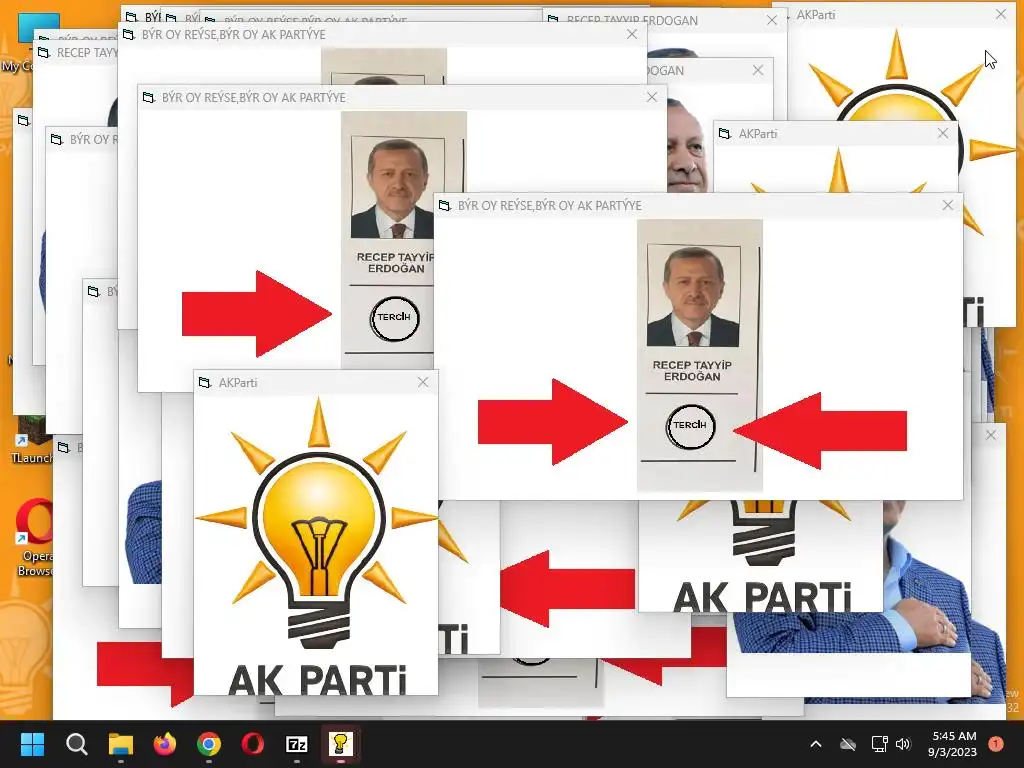Open network status tray icon
The height and width of the screenshot is (768, 1024).
click(879, 744)
